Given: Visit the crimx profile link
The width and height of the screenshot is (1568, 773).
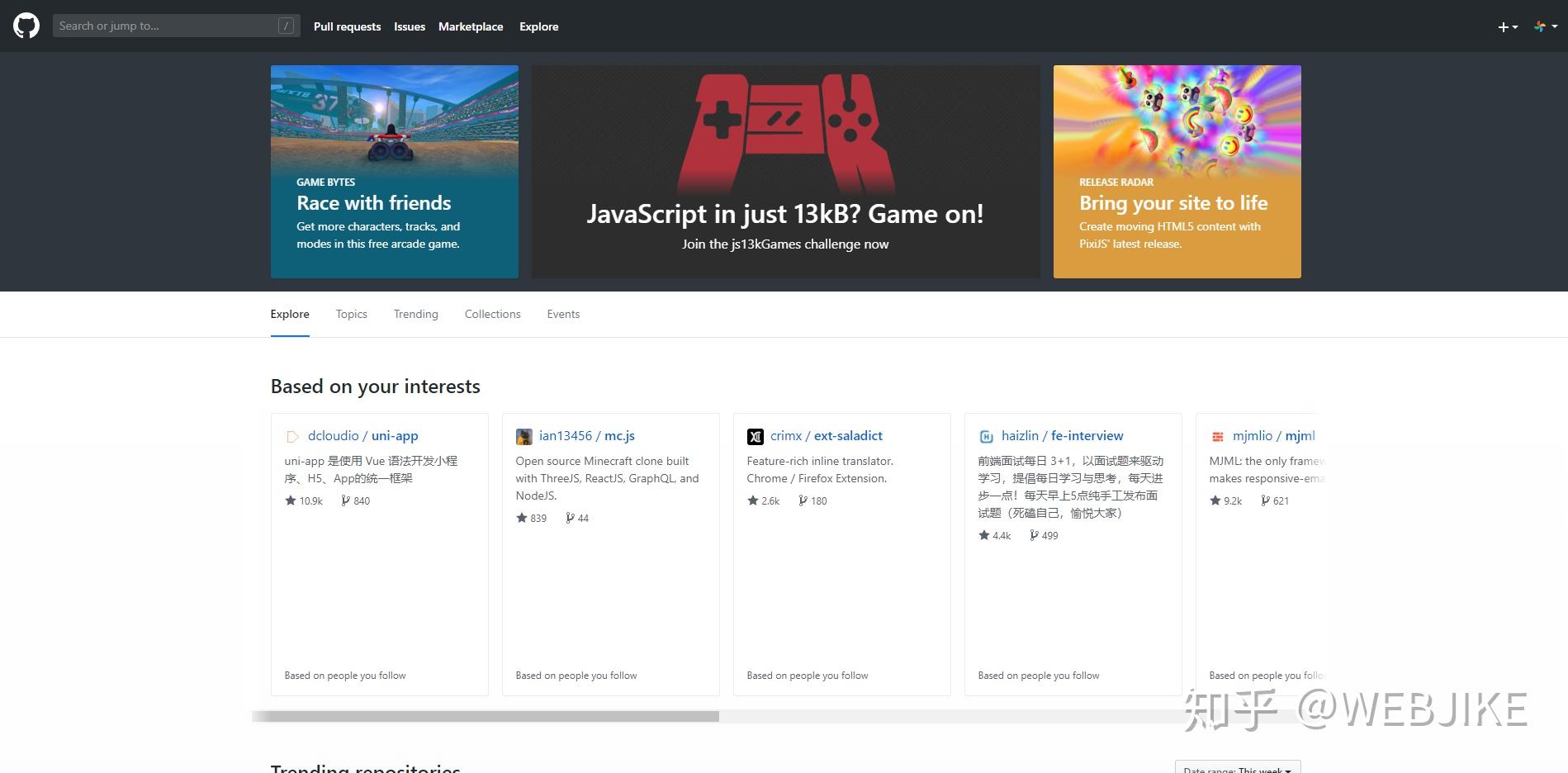Looking at the screenshot, I should pos(785,435).
